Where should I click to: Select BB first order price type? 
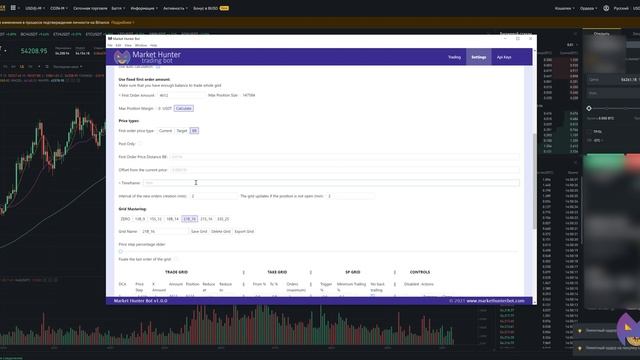coord(194,131)
